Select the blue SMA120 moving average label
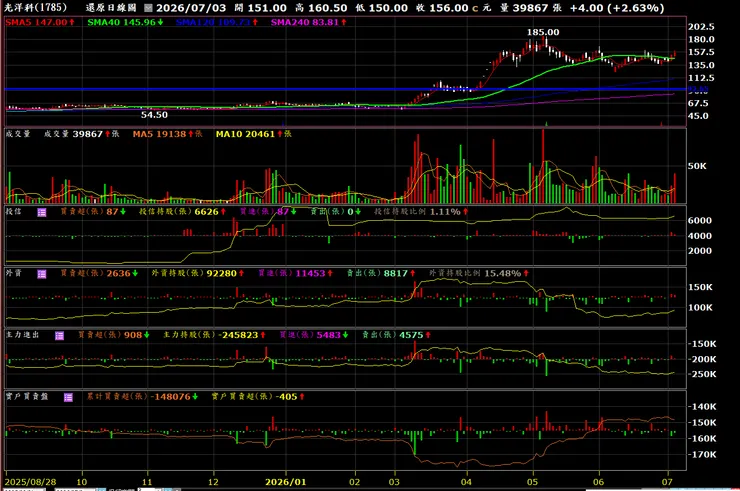 click(217, 22)
